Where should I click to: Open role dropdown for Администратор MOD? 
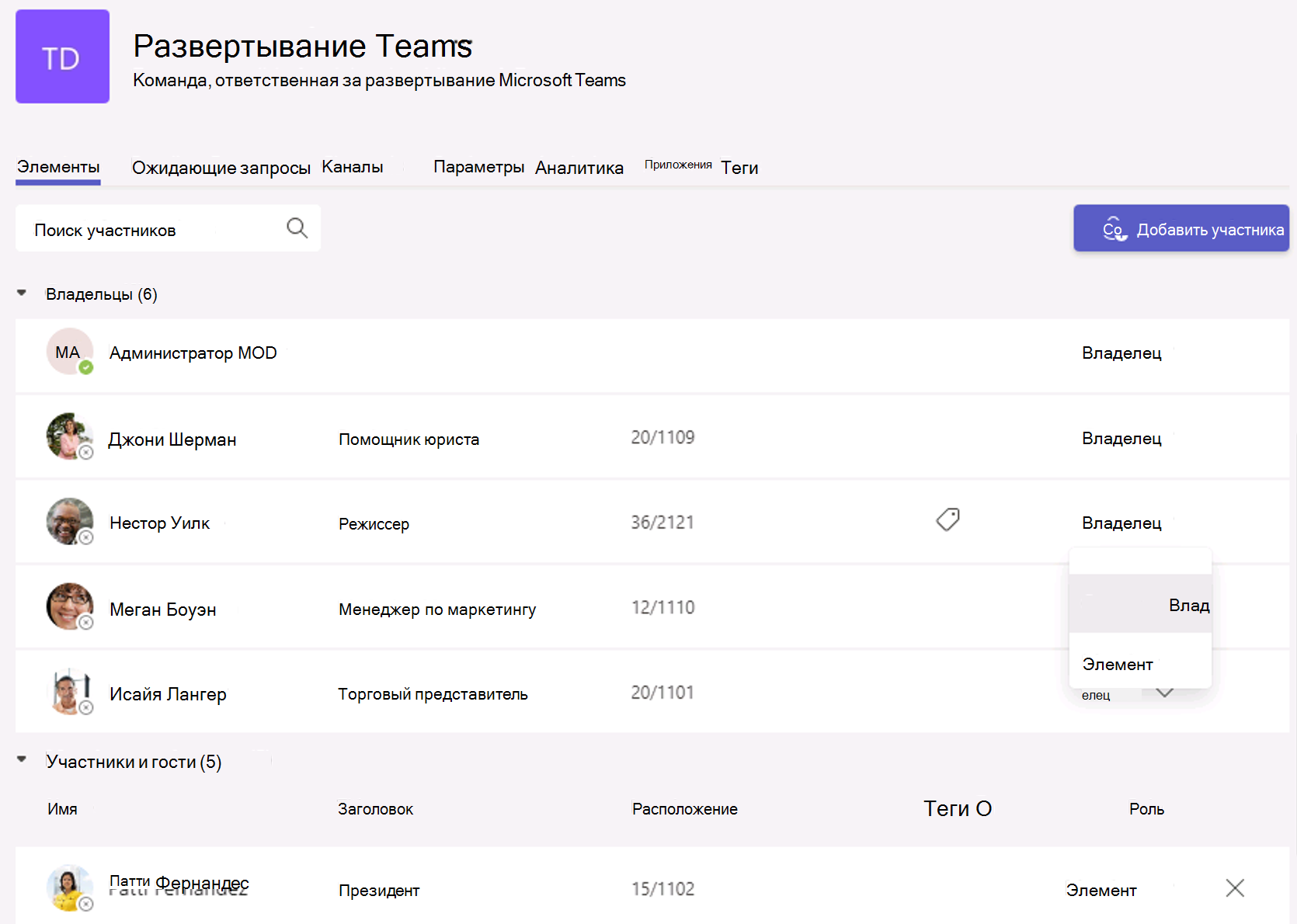pyautogui.click(x=1121, y=353)
